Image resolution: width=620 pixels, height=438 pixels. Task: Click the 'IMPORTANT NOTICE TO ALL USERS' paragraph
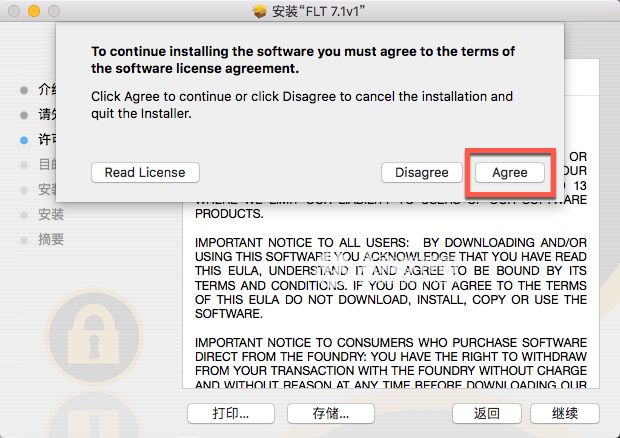pyautogui.click(x=391, y=278)
